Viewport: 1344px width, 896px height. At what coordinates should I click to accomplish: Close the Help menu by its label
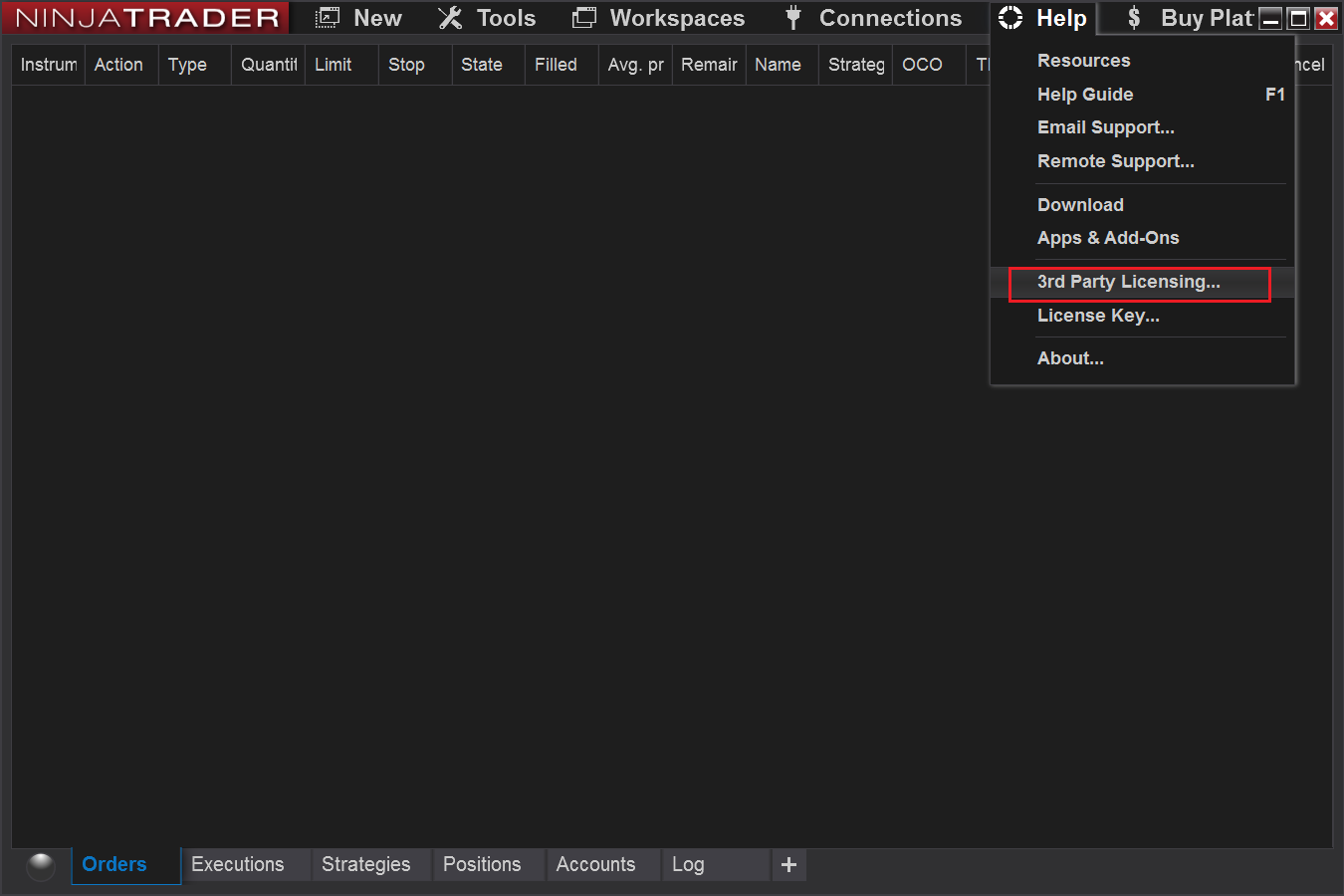[1061, 18]
